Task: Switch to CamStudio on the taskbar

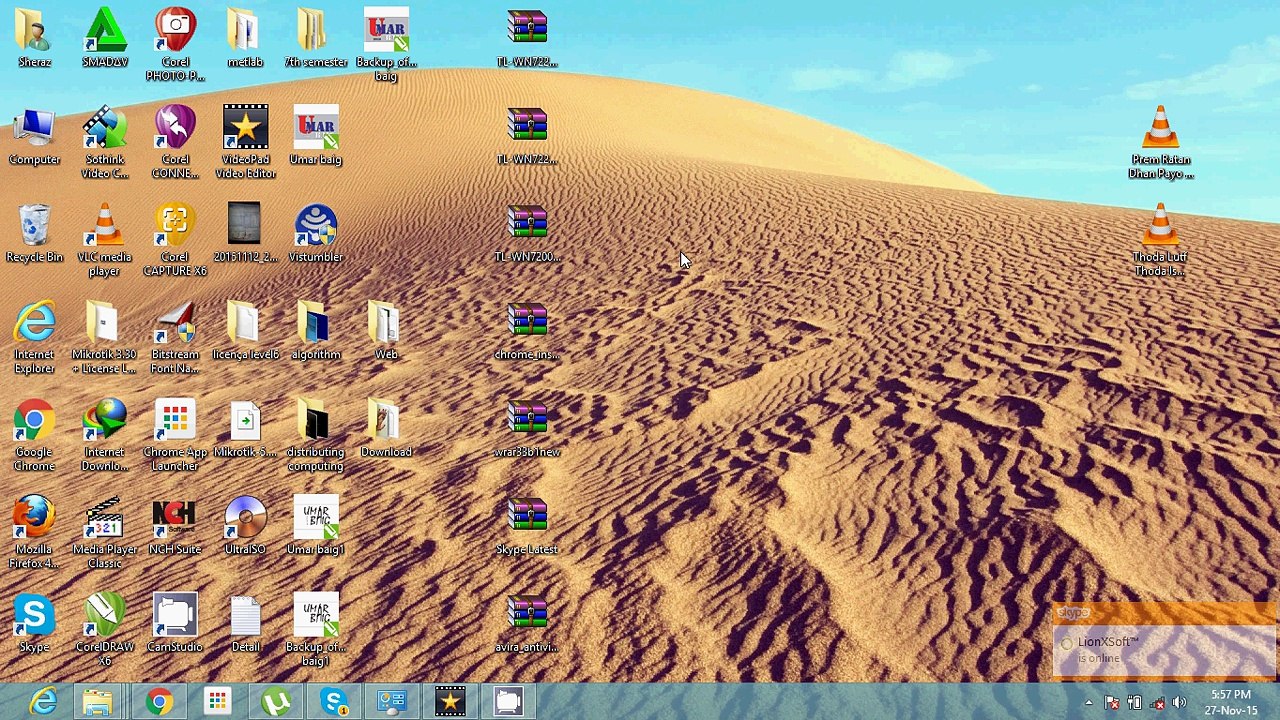Action: pos(508,702)
